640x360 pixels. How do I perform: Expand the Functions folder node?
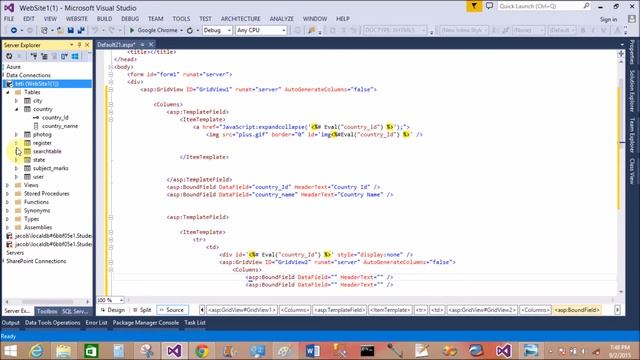pyautogui.click(x=8, y=202)
